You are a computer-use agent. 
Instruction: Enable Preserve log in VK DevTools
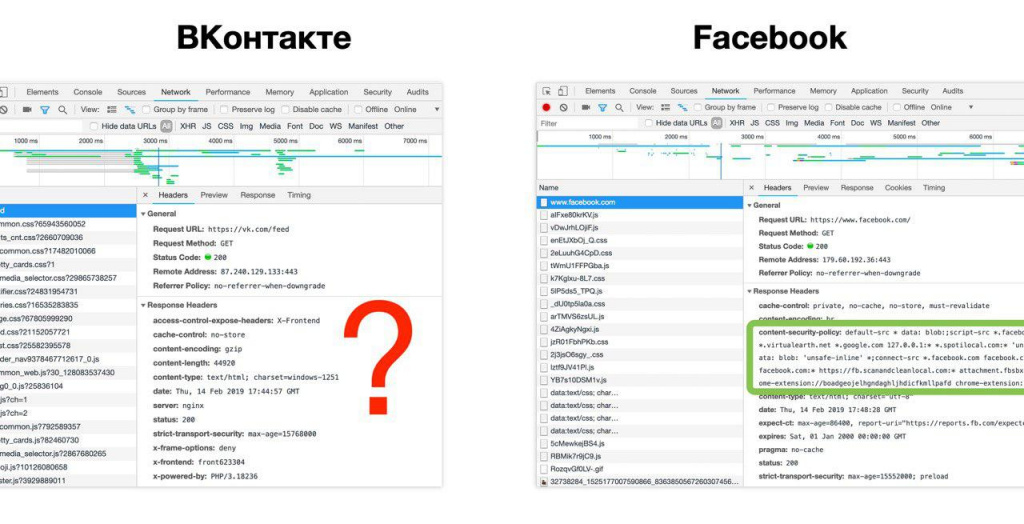coord(224,110)
